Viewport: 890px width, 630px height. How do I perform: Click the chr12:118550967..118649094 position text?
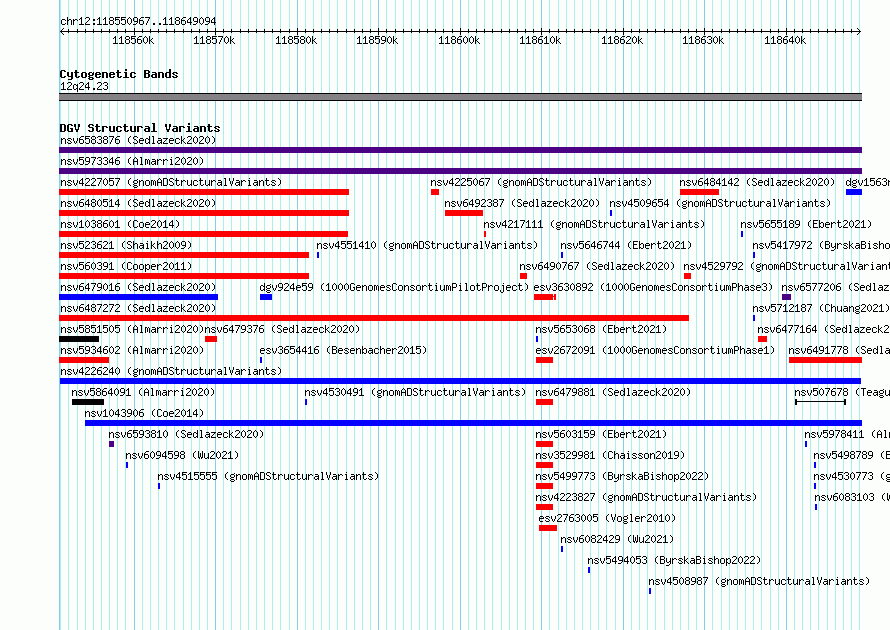coord(138,21)
